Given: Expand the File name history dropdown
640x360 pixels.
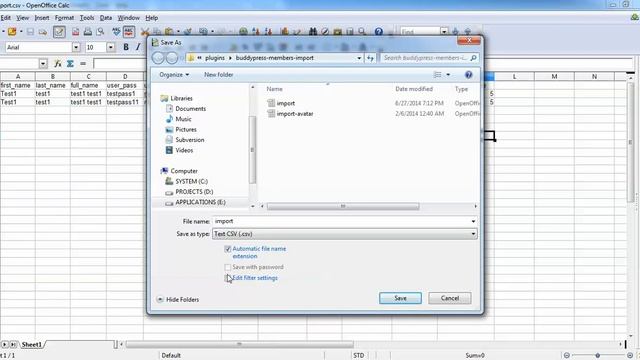Looking at the screenshot, I should pyautogui.click(x=473, y=221).
